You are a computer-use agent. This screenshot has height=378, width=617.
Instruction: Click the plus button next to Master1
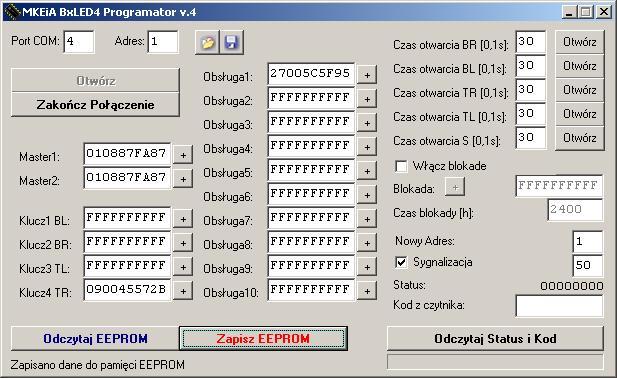point(183,155)
